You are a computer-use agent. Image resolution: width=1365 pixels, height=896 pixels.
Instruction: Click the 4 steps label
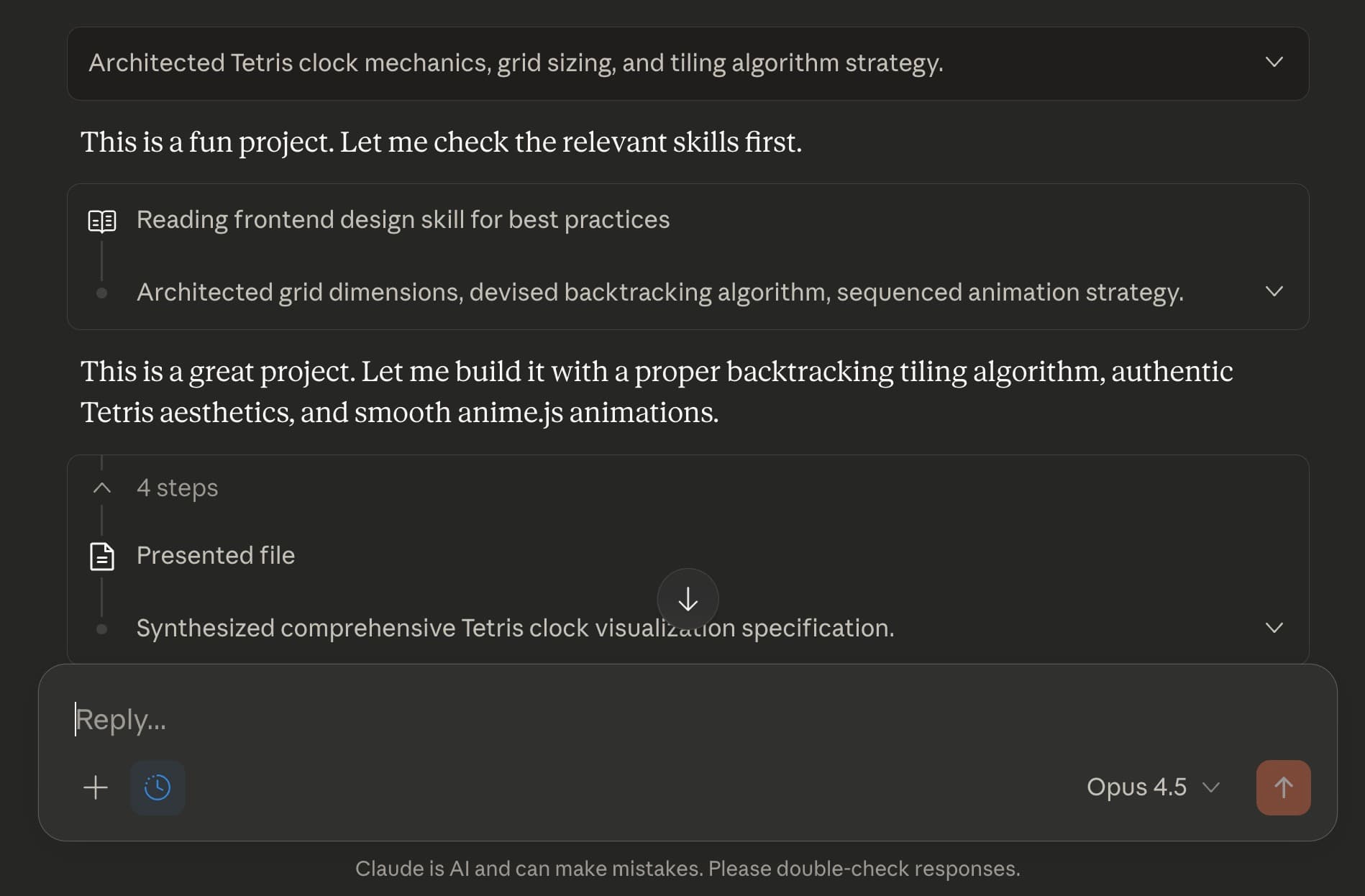(177, 488)
